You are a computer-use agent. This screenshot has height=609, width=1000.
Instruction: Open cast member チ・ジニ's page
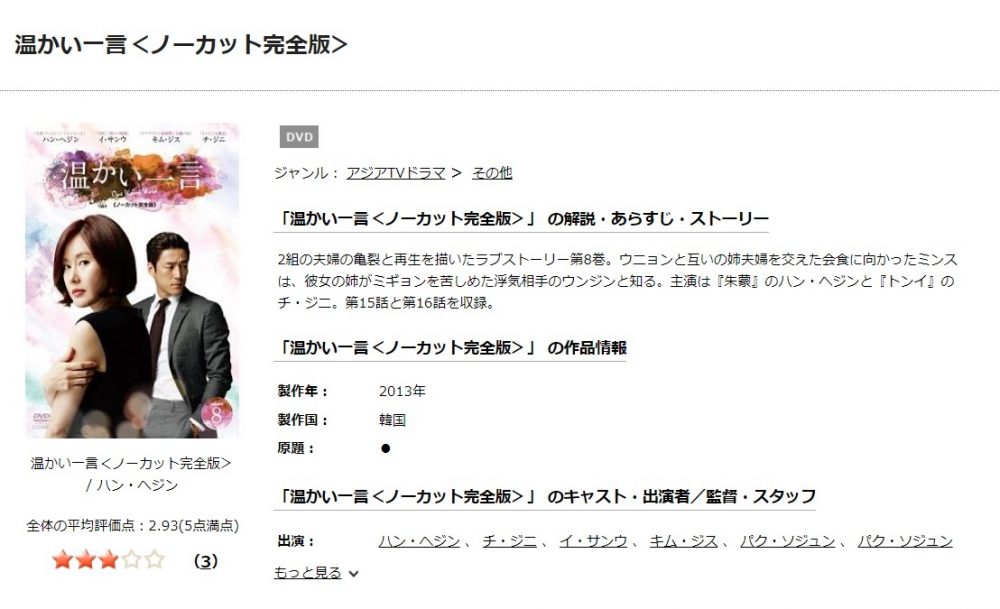tap(510, 541)
